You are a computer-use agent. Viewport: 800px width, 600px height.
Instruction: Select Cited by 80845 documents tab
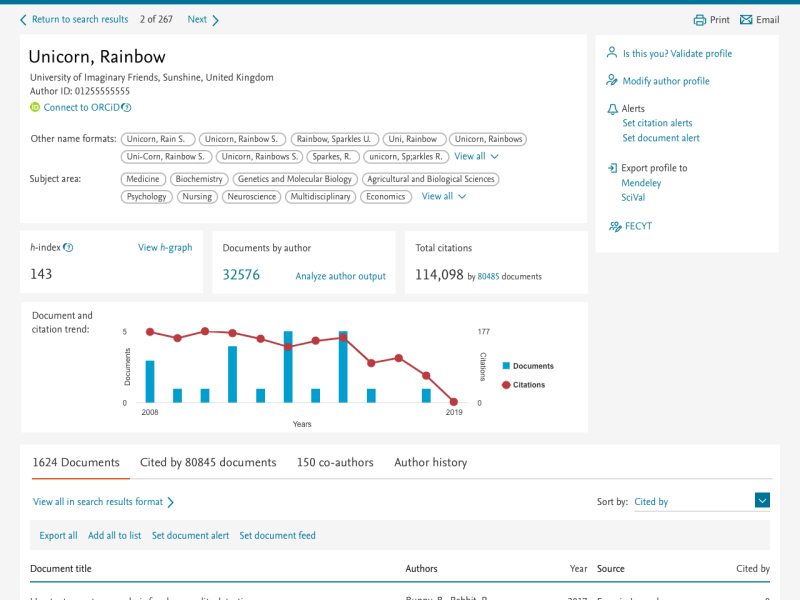point(208,463)
